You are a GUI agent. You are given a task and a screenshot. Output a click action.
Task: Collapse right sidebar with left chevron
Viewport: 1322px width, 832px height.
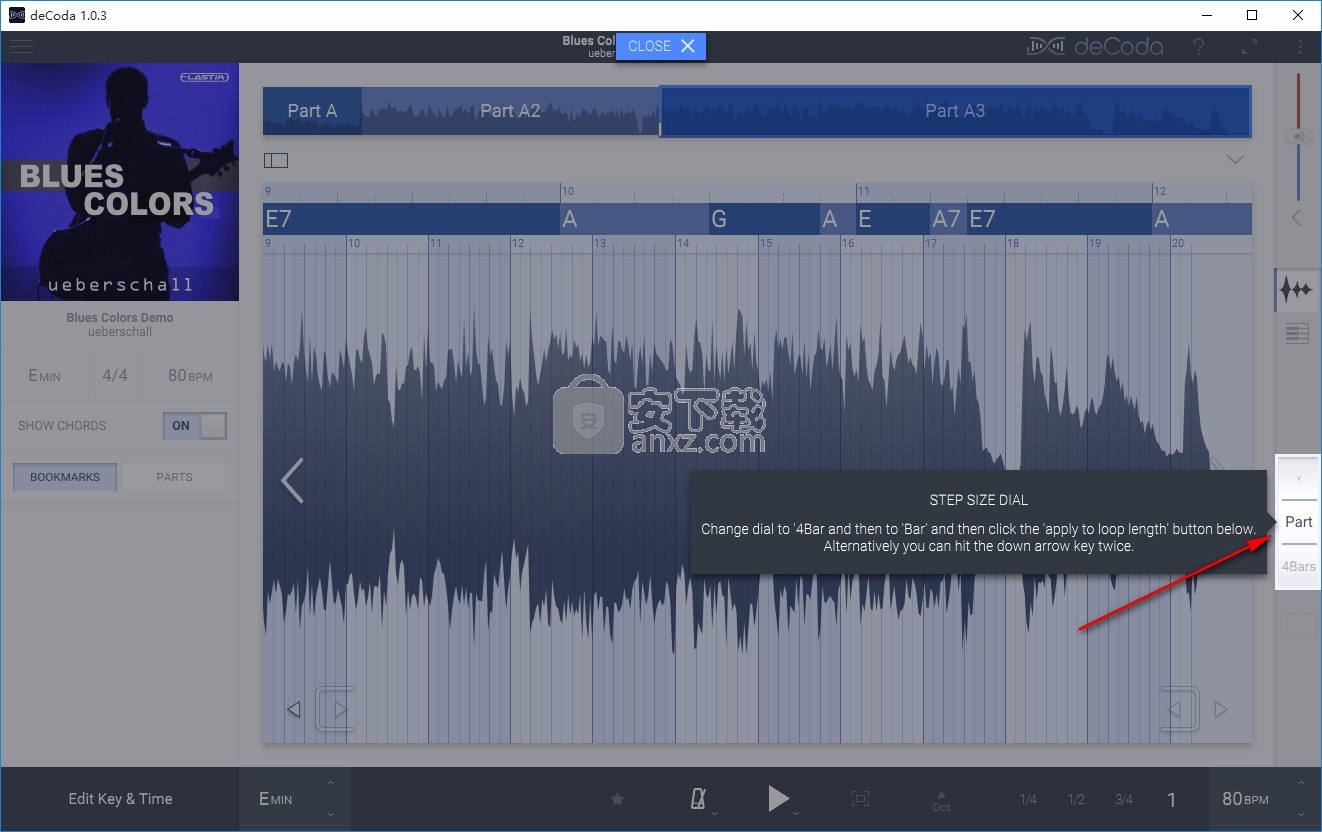tap(1297, 217)
